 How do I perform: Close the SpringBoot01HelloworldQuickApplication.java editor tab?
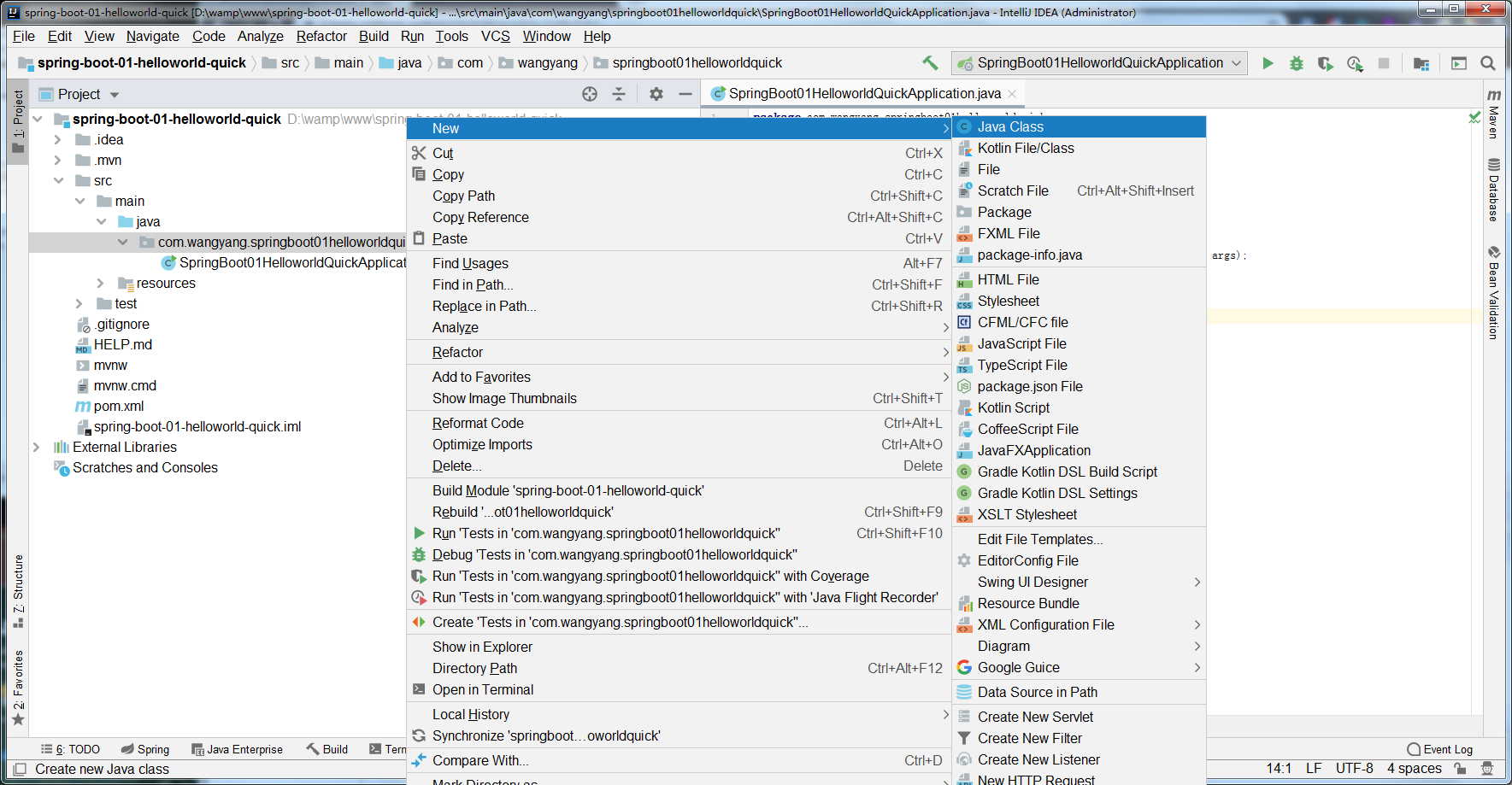tap(1013, 94)
